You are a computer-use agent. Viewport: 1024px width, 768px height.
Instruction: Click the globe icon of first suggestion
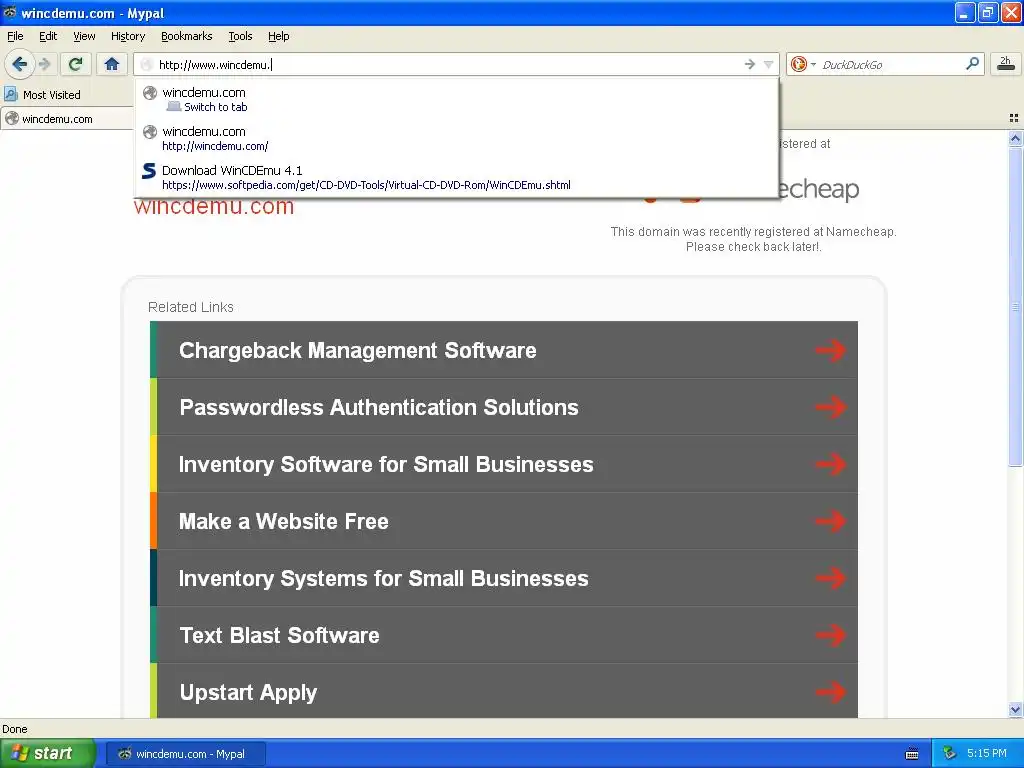point(150,93)
